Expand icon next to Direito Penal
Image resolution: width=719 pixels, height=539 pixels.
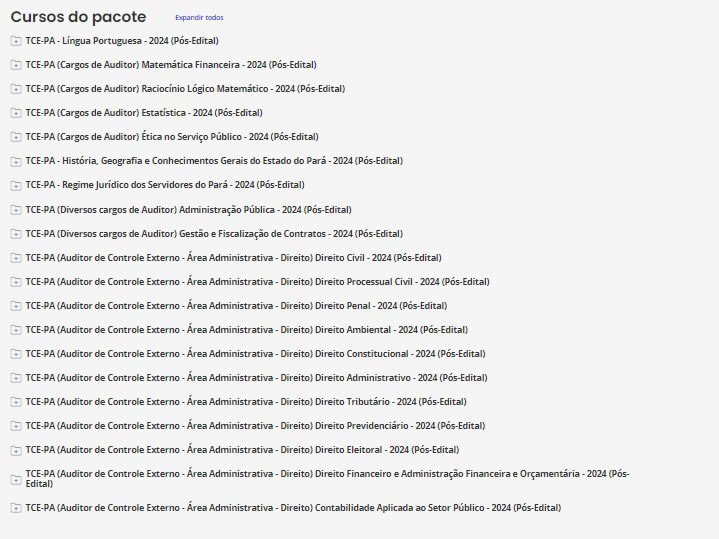click(x=15, y=306)
